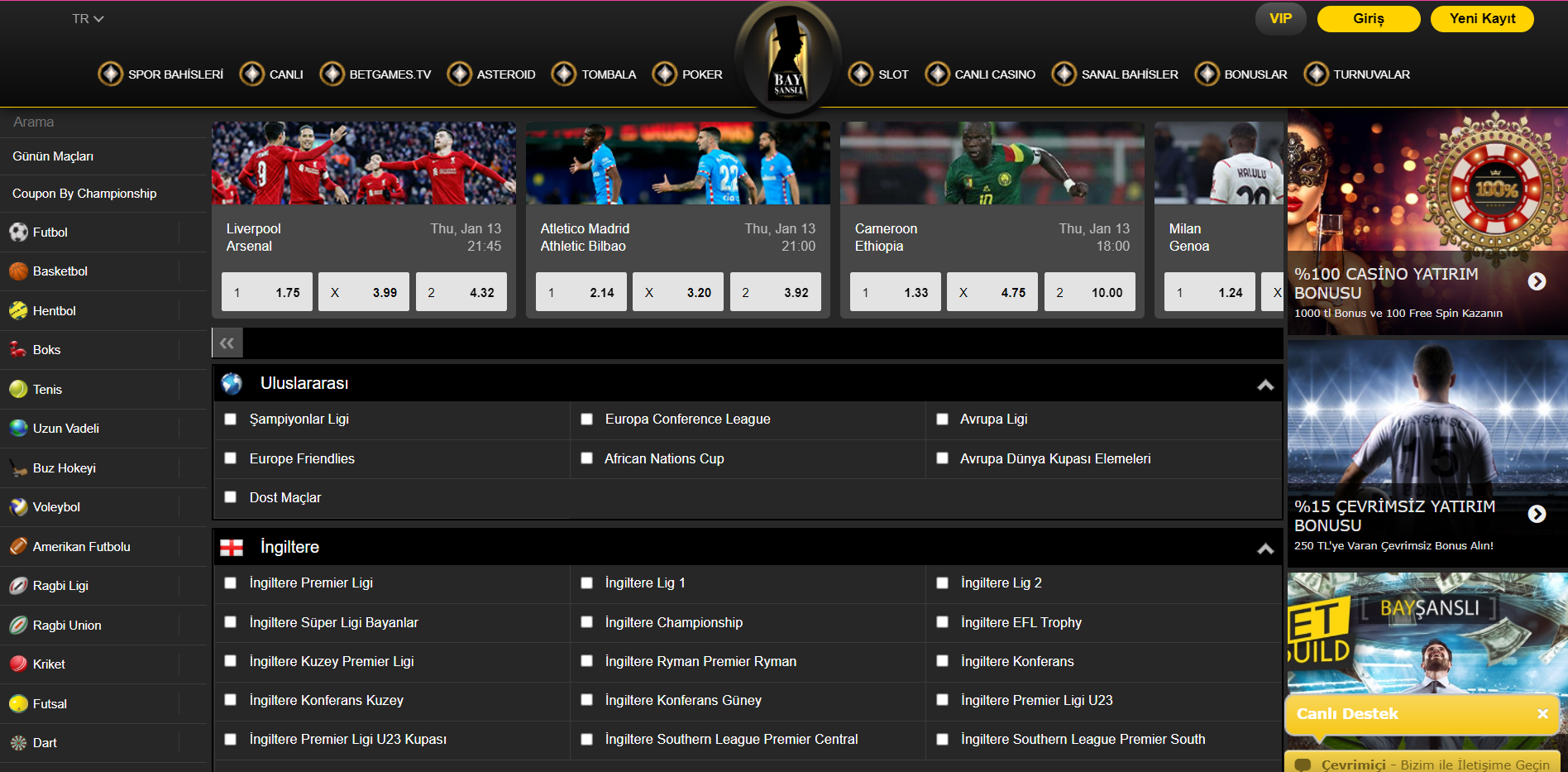Click the Arama search field

click(103, 122)
